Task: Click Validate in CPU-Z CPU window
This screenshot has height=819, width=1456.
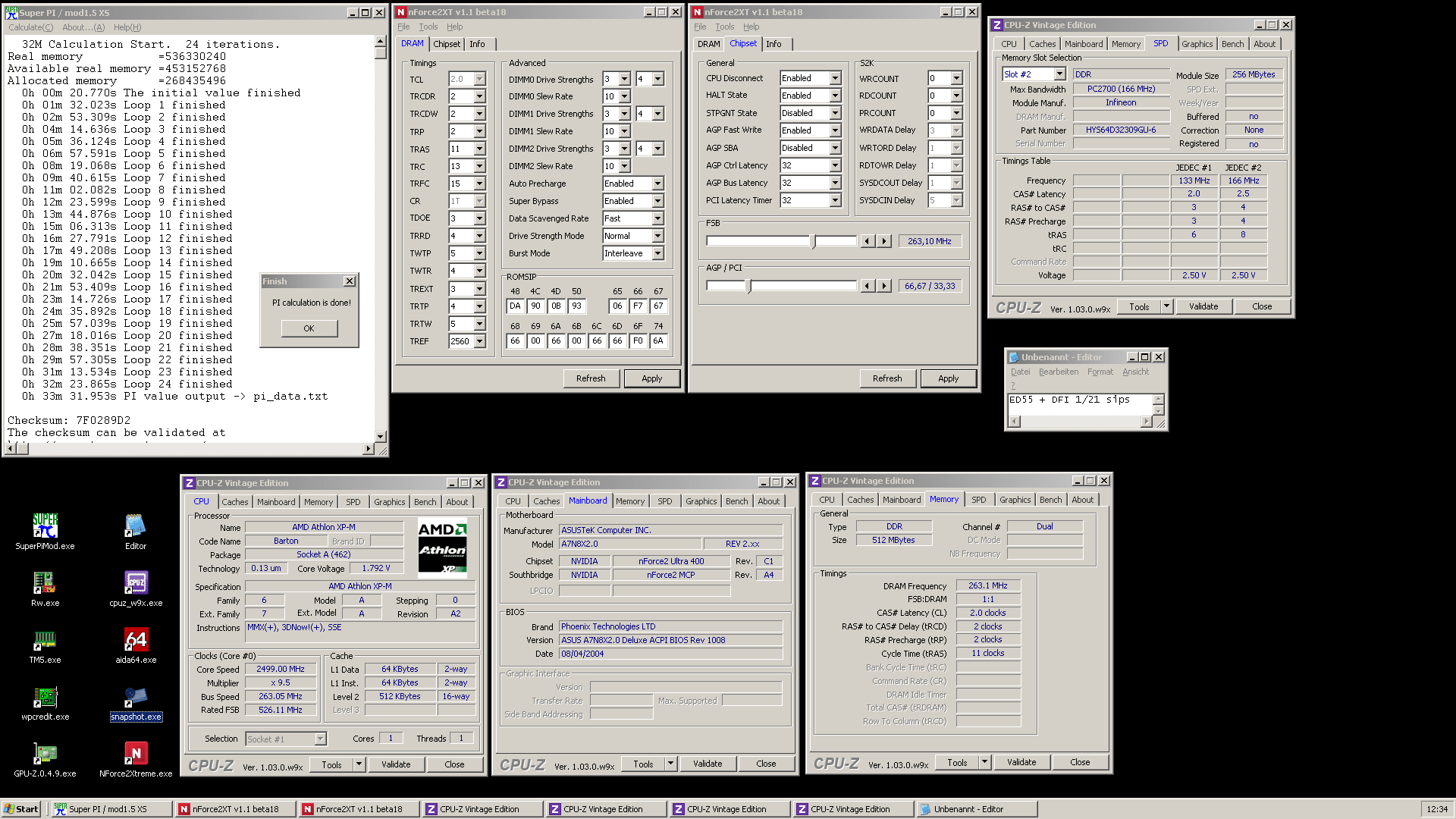Action: tap(396, 764)
